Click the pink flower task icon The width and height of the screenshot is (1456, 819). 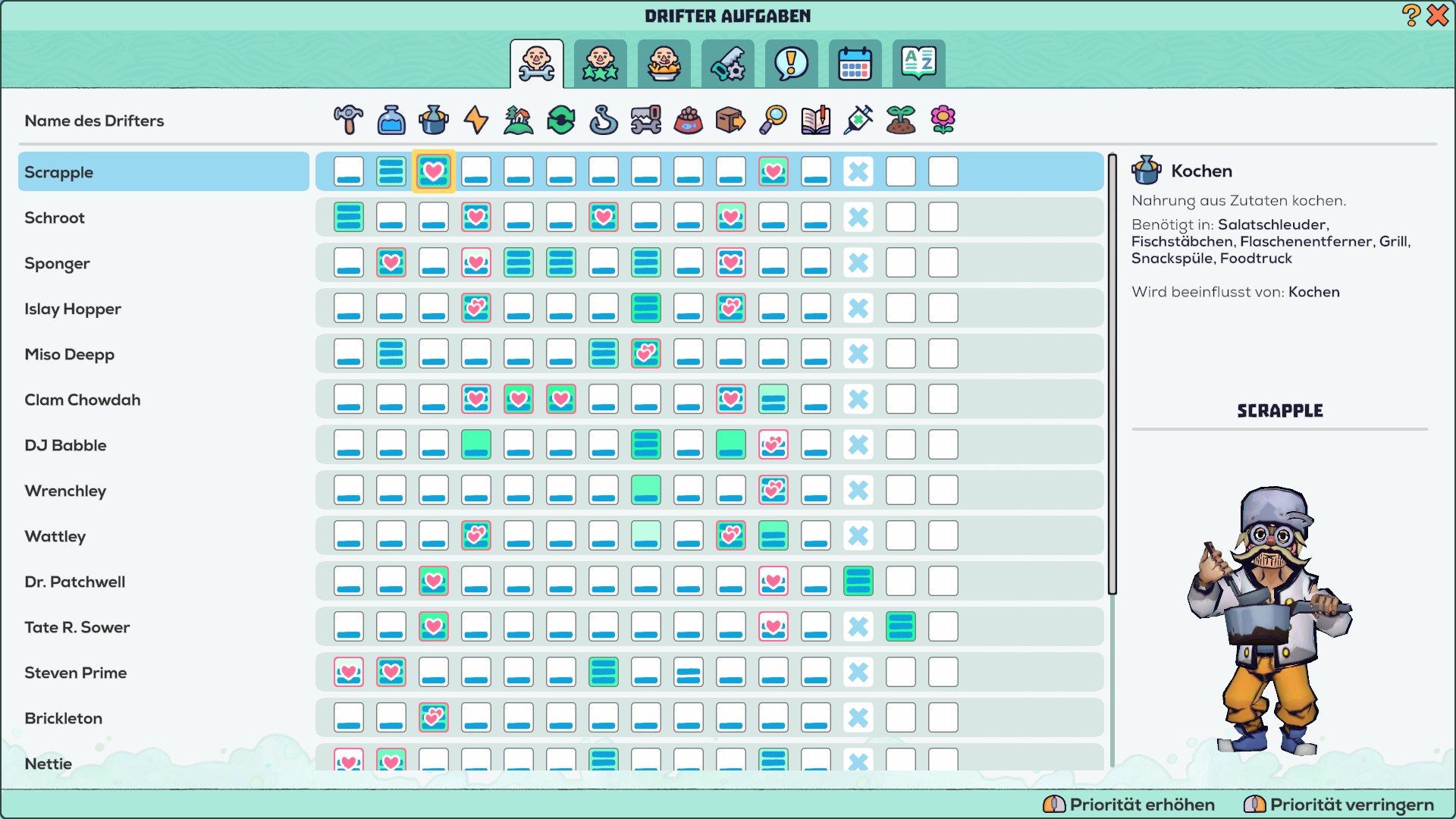(943, 120)
